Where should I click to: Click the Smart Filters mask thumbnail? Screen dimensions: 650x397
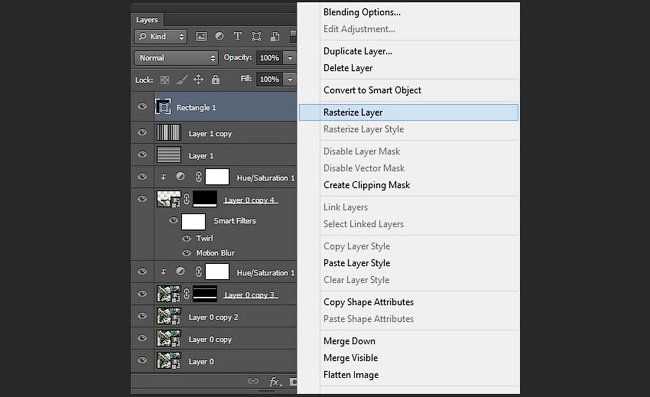[x=194, y=221]
